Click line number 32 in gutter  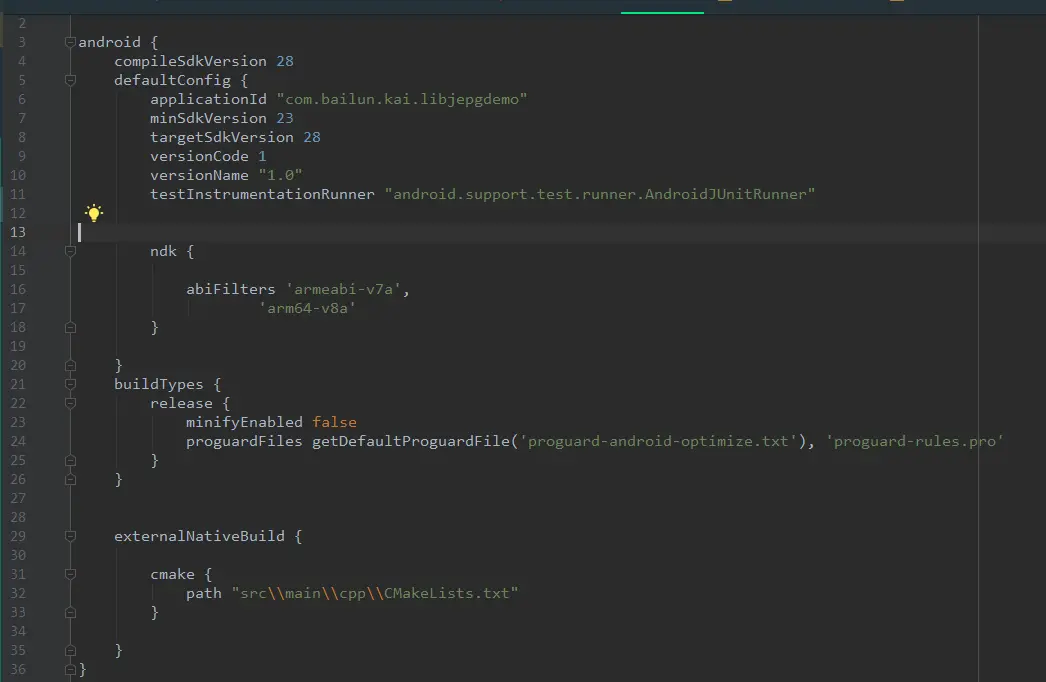pyautogui.click(x=18, y=593)
